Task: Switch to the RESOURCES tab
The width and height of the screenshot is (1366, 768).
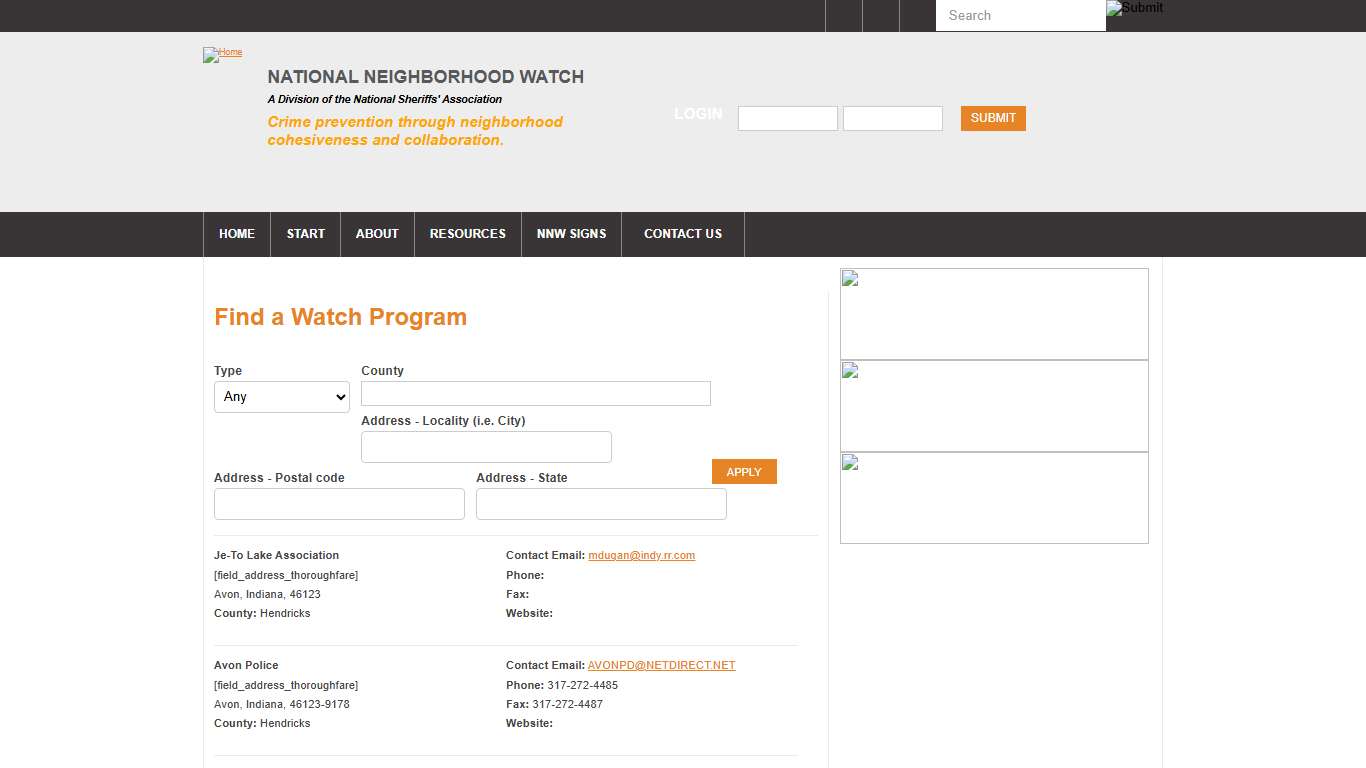Action: [x=467, y=234]
